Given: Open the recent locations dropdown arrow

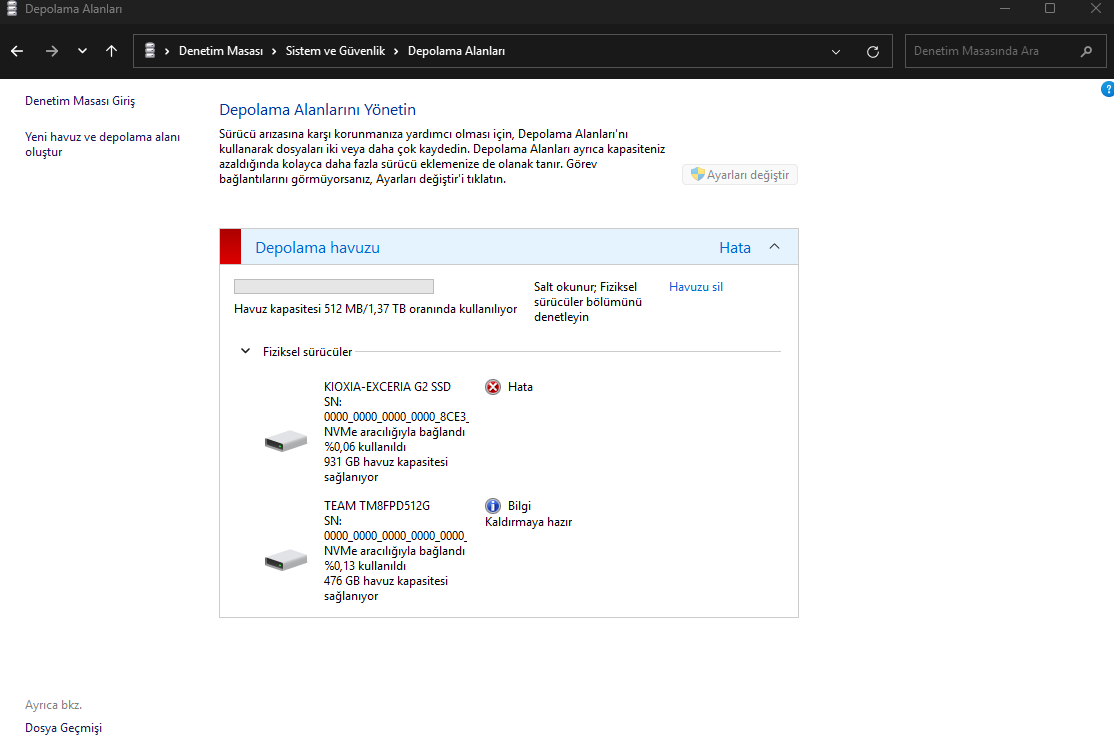Looking at the screenshot, I should (82, 51).
